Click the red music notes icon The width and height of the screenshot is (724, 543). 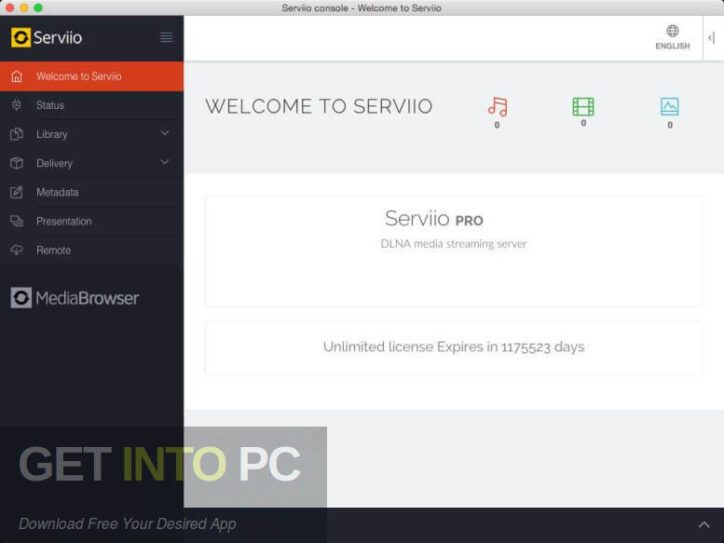(498, 107)
